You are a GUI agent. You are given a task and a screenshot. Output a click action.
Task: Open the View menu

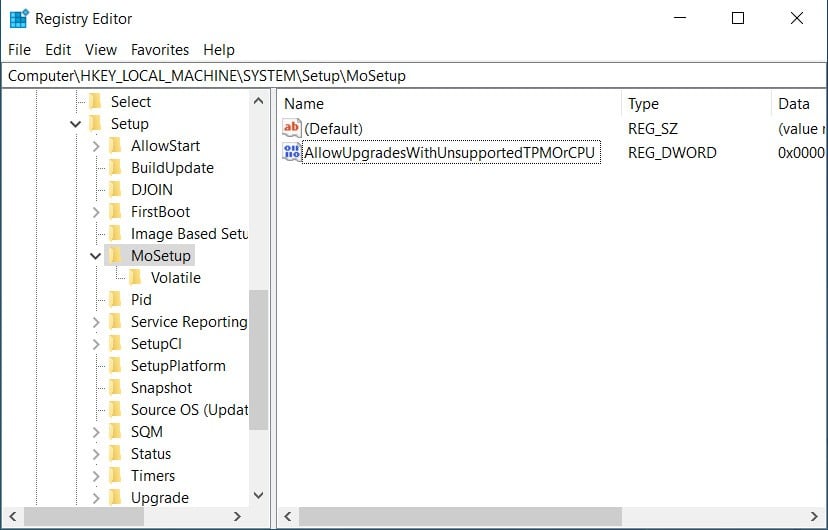(101, 50)
